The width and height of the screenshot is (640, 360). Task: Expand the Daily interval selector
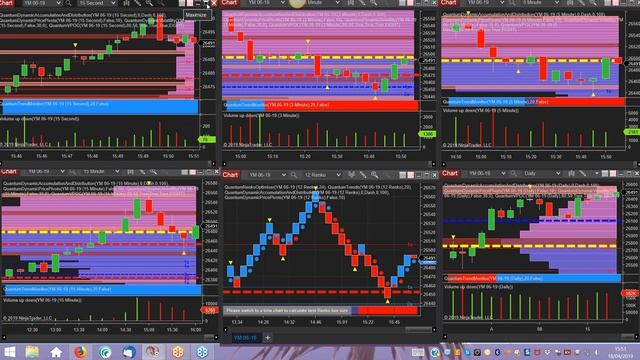point(542,173)
